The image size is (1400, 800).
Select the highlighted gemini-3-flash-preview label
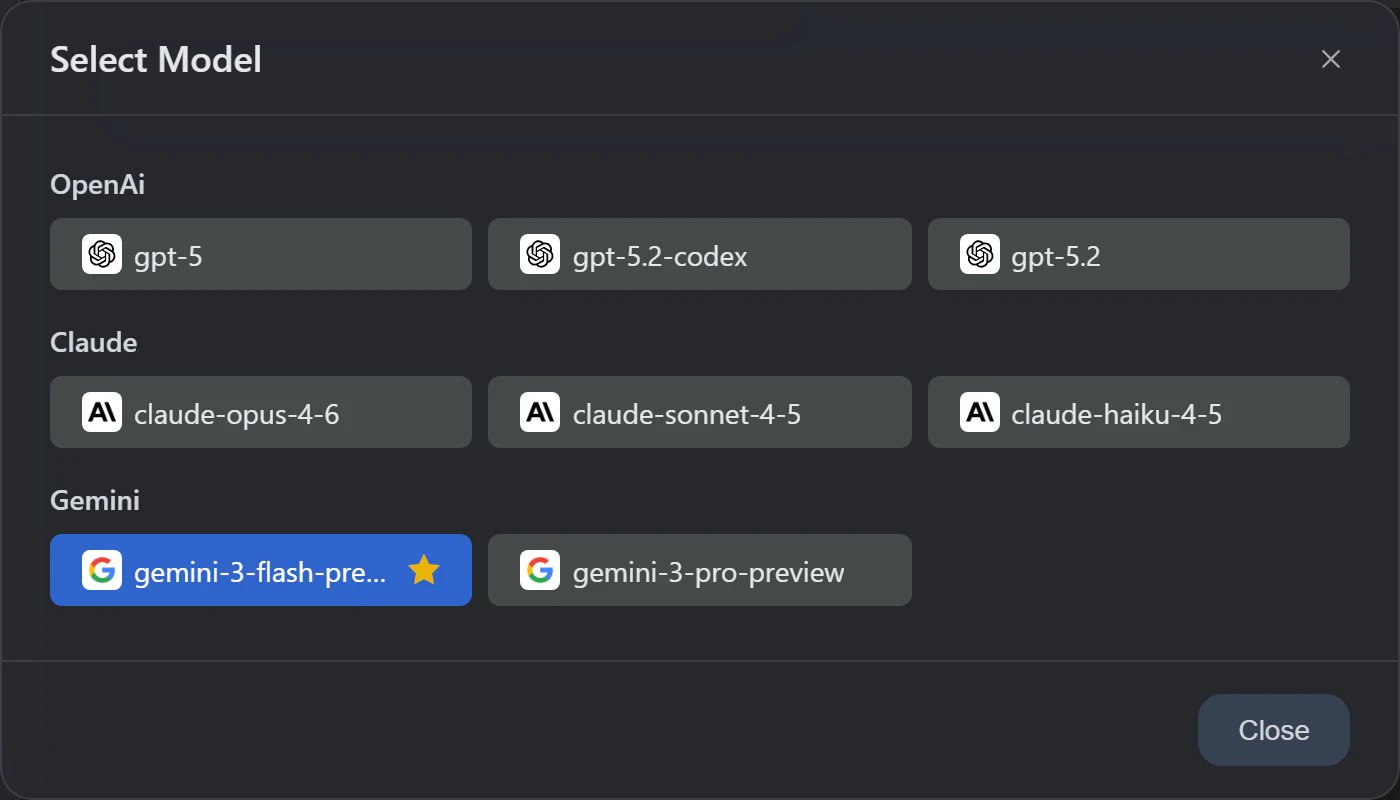tap(260, 573)
